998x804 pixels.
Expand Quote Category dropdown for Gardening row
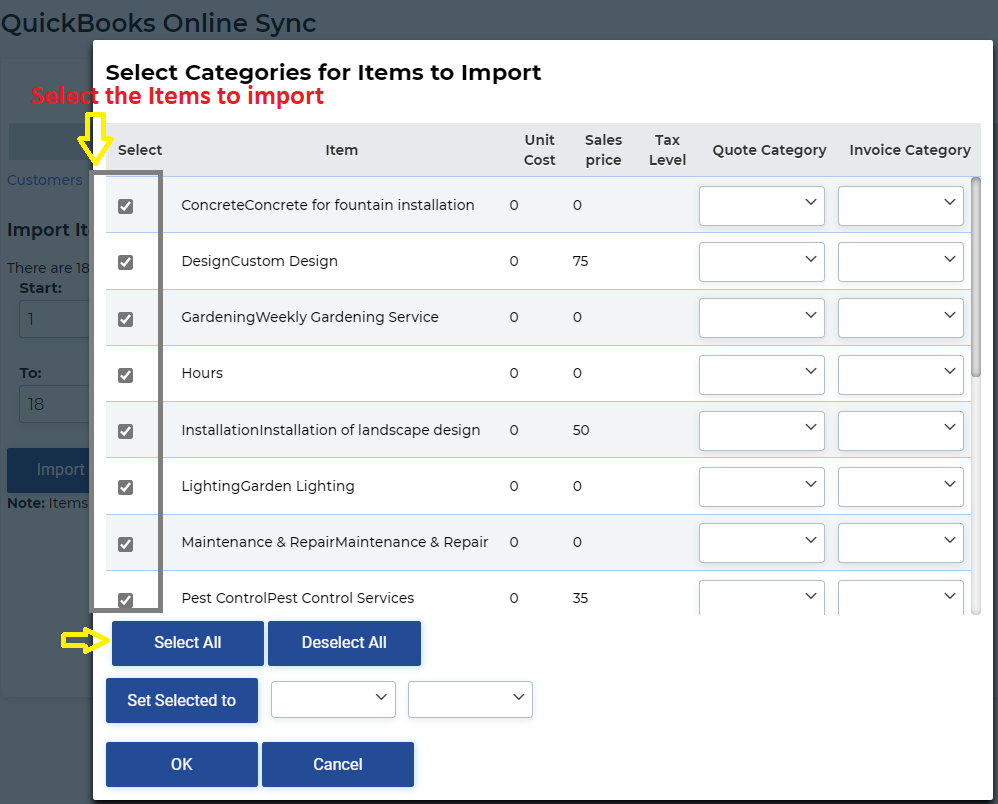tap(761, 318)
